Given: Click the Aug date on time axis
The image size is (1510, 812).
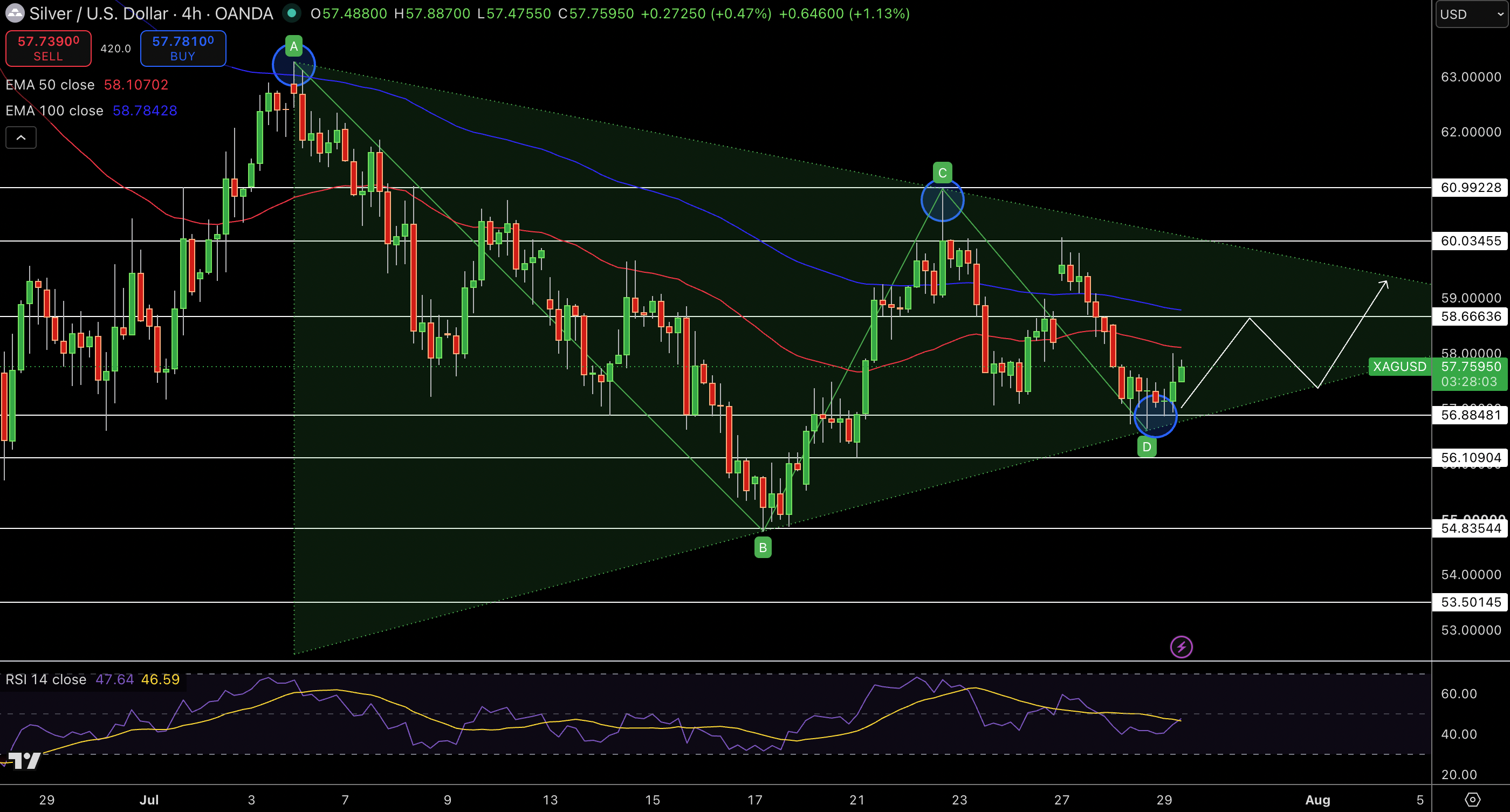Looking at the screenshot, I should coord(1317,800).
